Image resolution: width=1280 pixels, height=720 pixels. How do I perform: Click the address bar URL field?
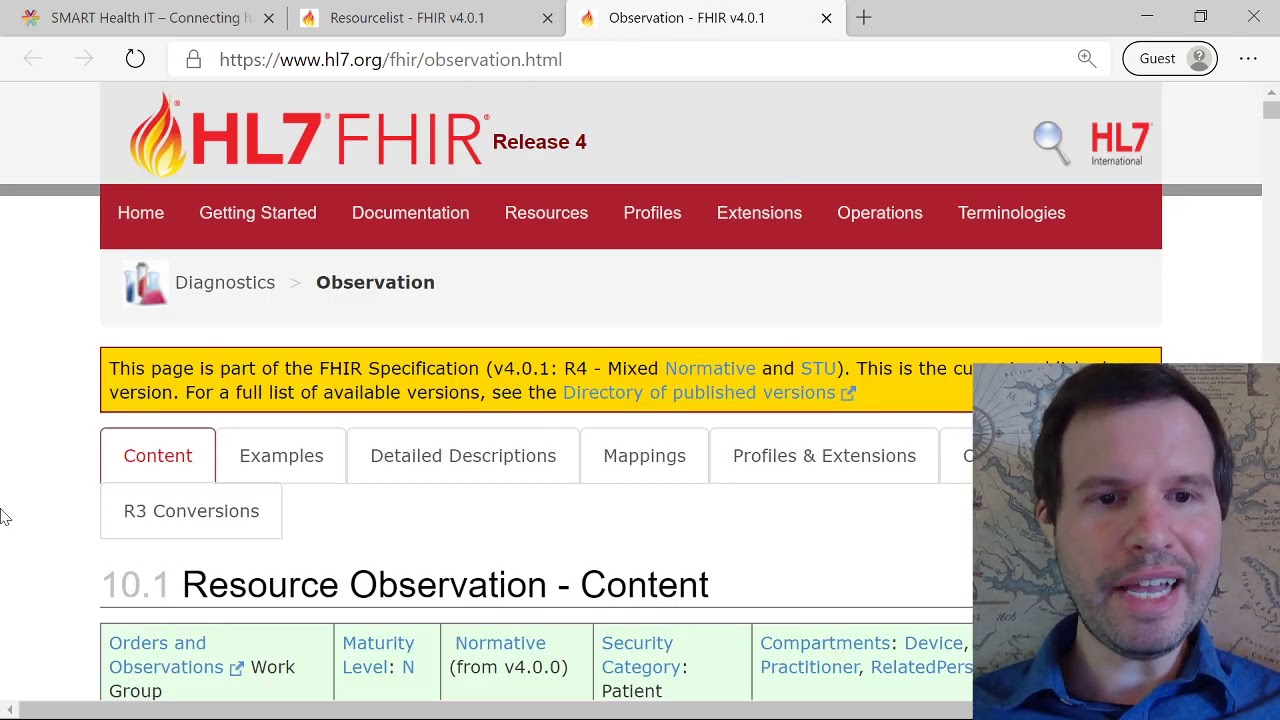(640, 60)
